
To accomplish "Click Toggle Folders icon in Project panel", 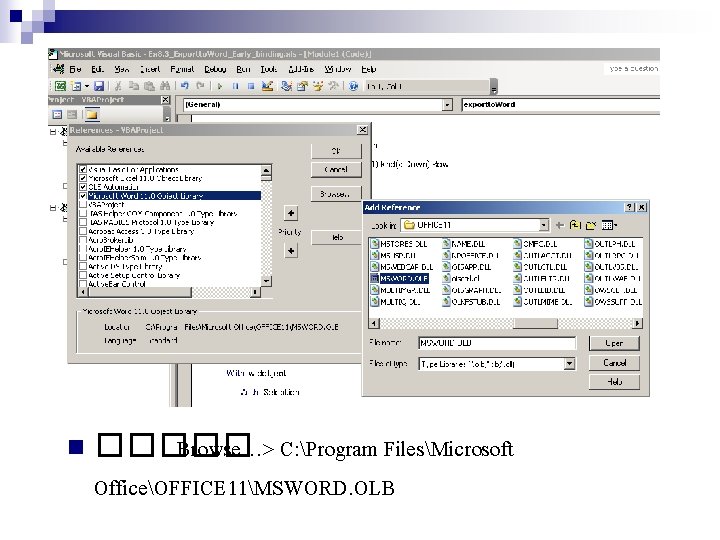I will point(91,114).
